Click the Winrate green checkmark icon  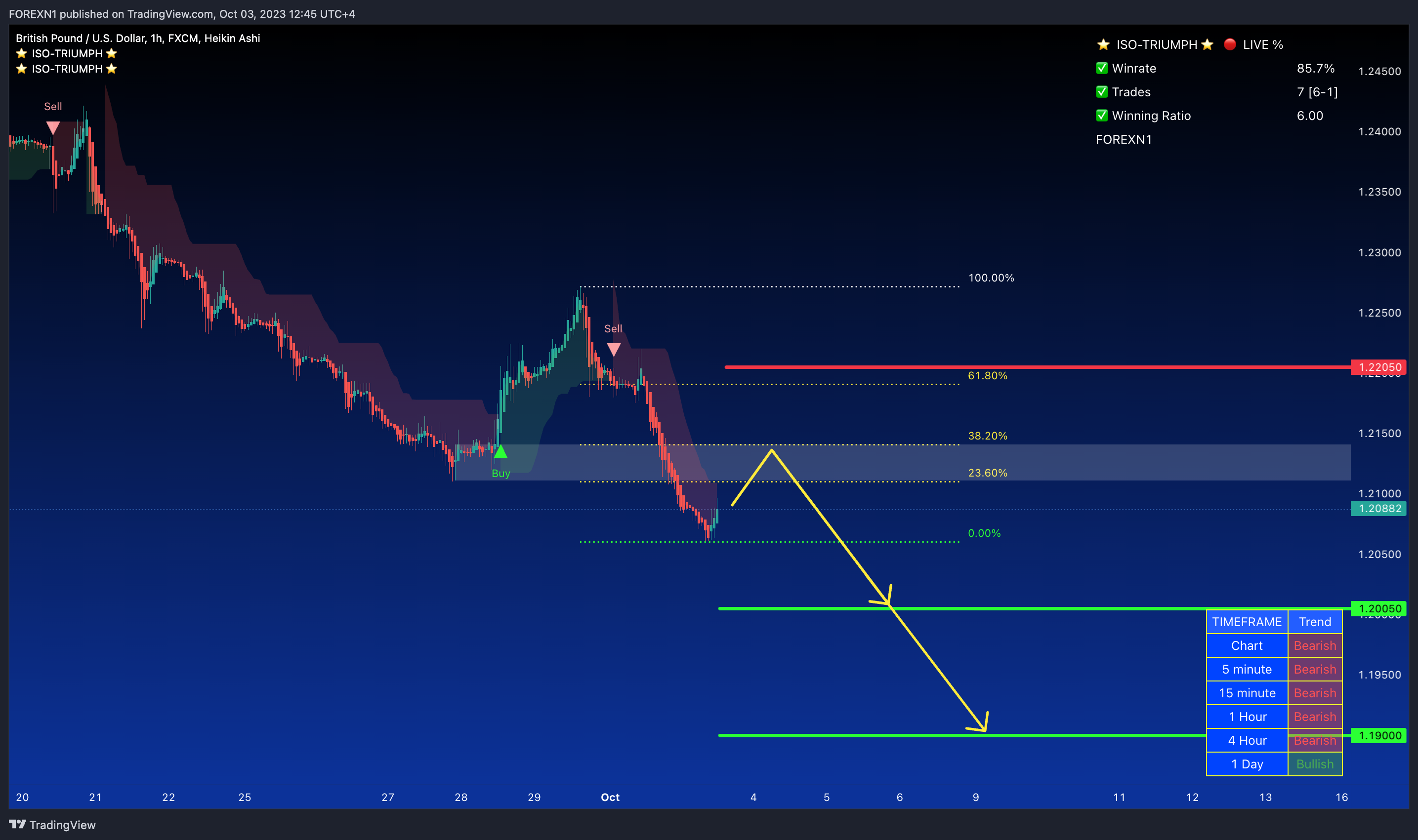coord(1101,68)
